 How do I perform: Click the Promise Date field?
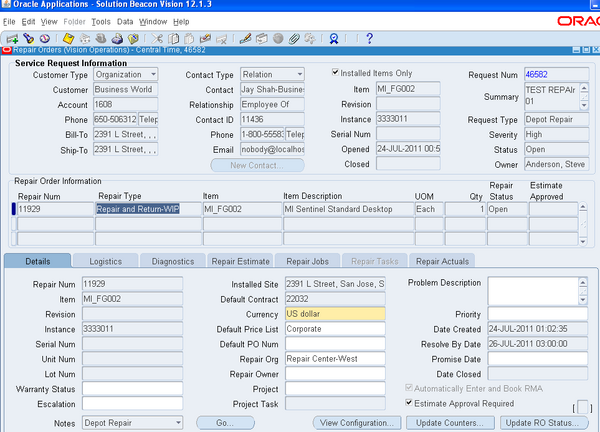pos(538,359)
